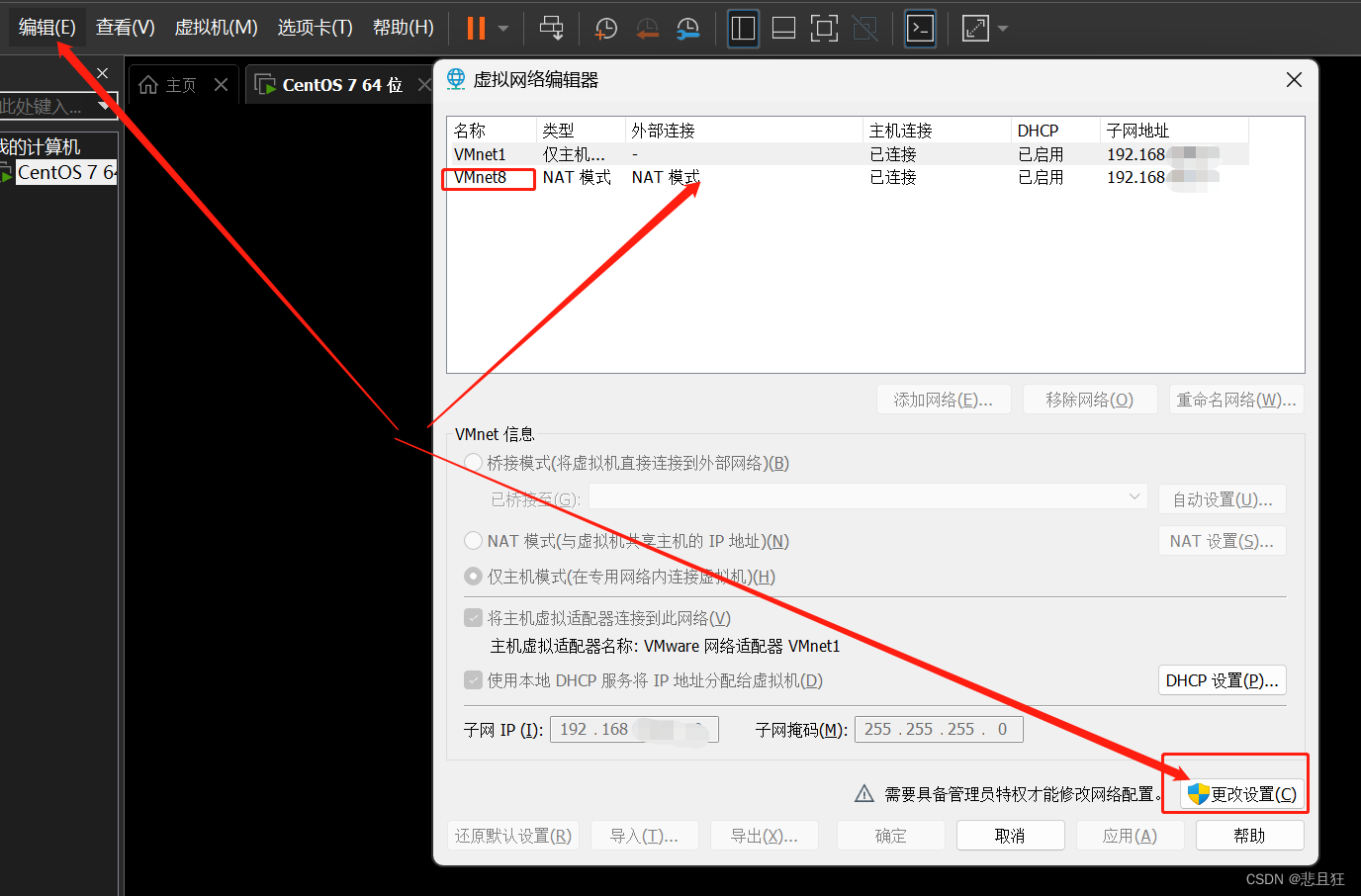
Task: Take a snapshot with the clock-plus icon
Action: pyautogui.click(x=605, y=28)
